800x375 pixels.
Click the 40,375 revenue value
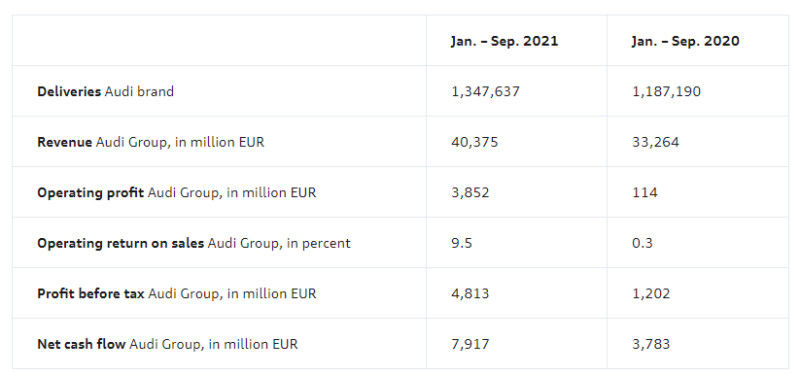point(474,142)
